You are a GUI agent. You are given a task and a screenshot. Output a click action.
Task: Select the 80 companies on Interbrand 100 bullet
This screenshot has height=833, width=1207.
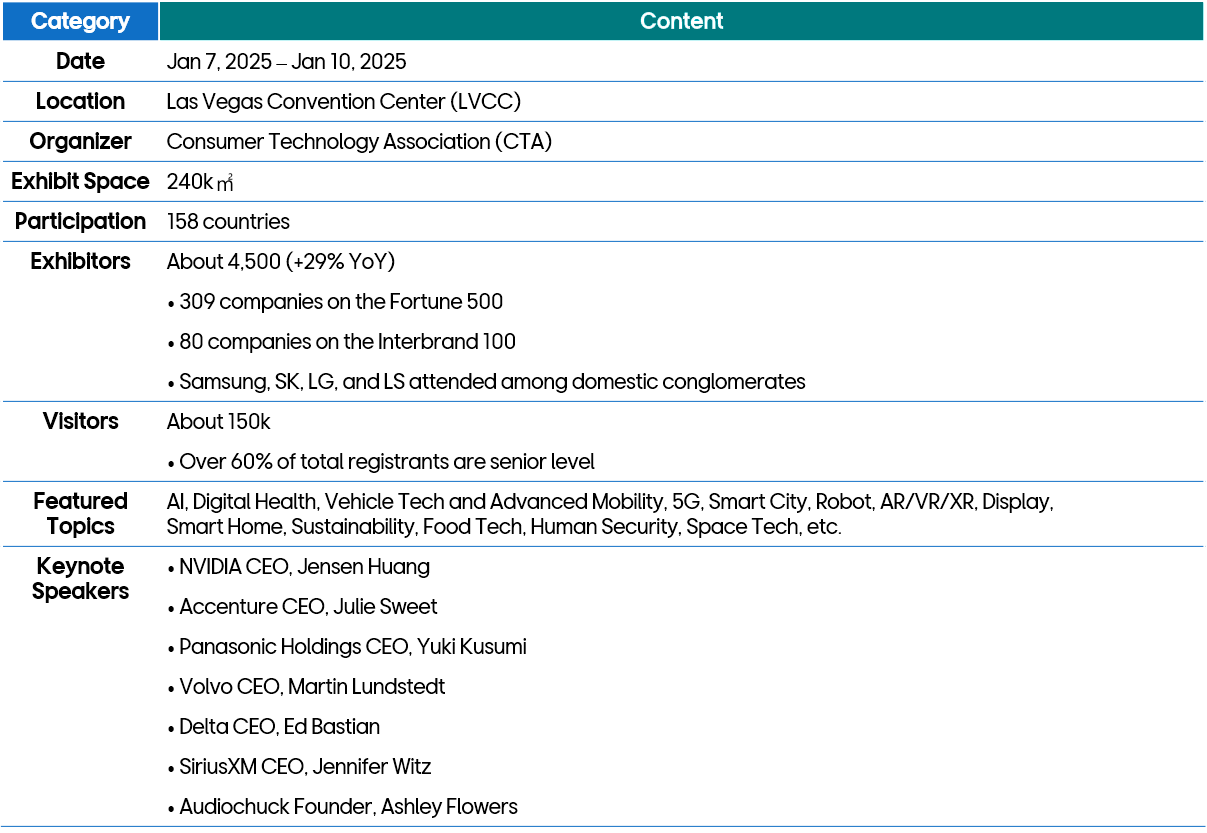pos(346,342)
